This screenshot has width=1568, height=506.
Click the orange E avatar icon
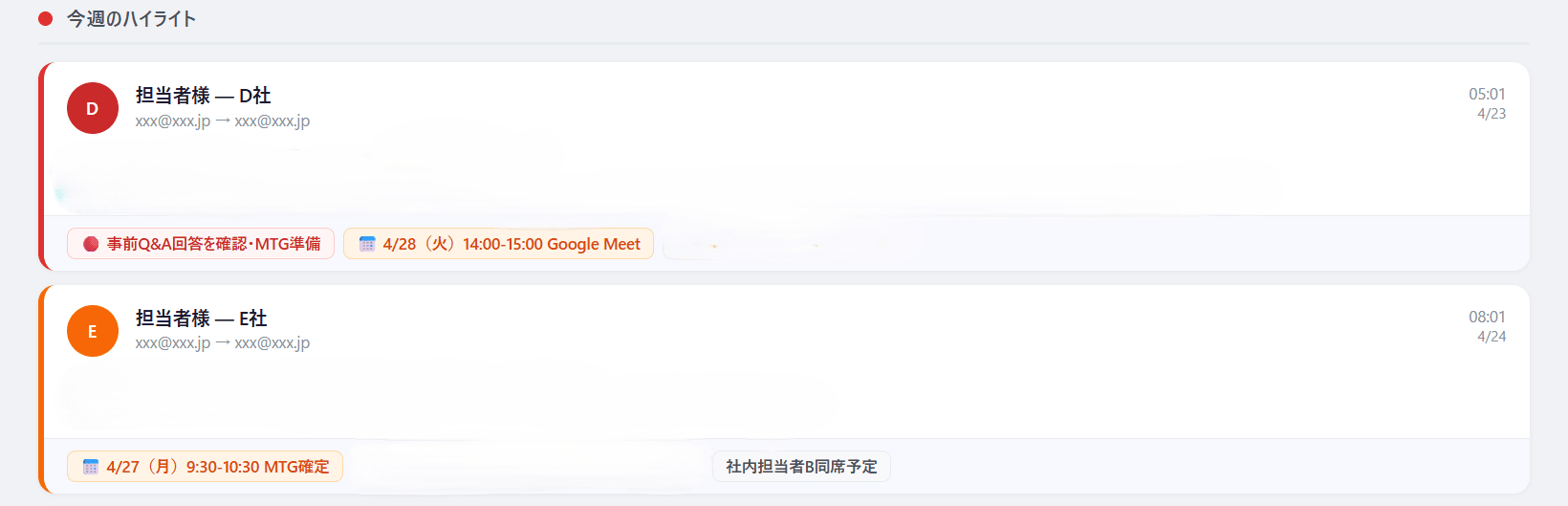tap(93, 331)
